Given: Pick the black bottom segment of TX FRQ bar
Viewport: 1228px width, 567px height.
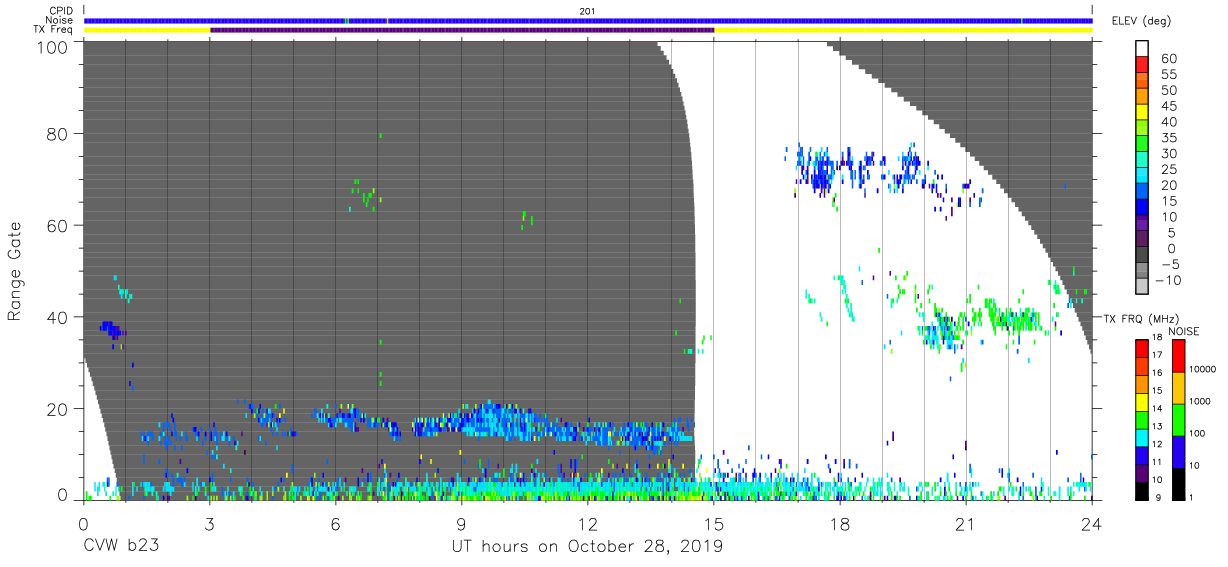Looking at the screenshot, I should 1144,490.
